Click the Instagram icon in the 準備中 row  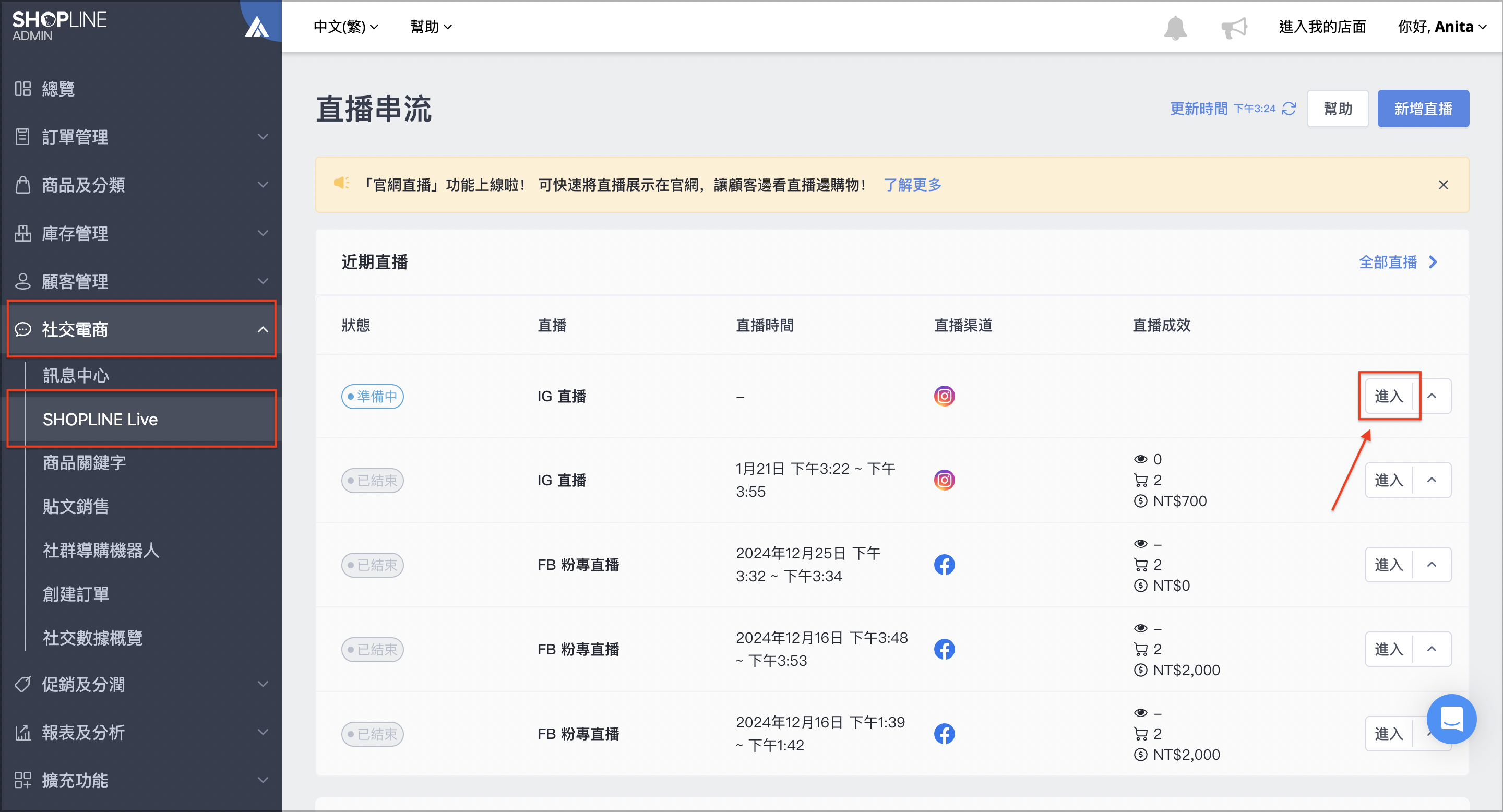click(x=944, y=396)
